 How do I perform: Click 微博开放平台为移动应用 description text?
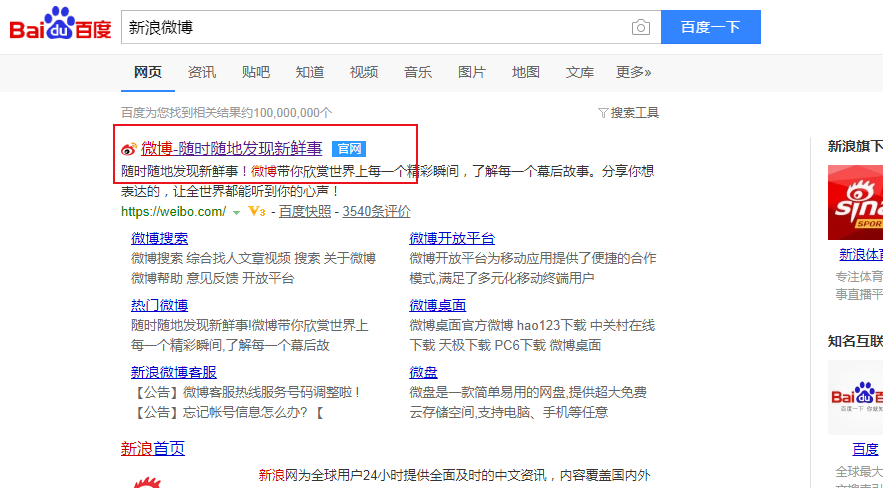tap(533, 259)
